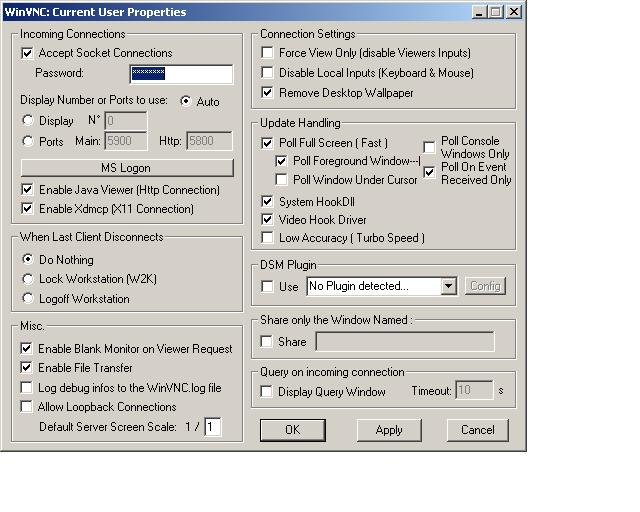Select the Display radio button
Image resolution: width=640 pixels, height=512 pixels.
pos(28,120)
